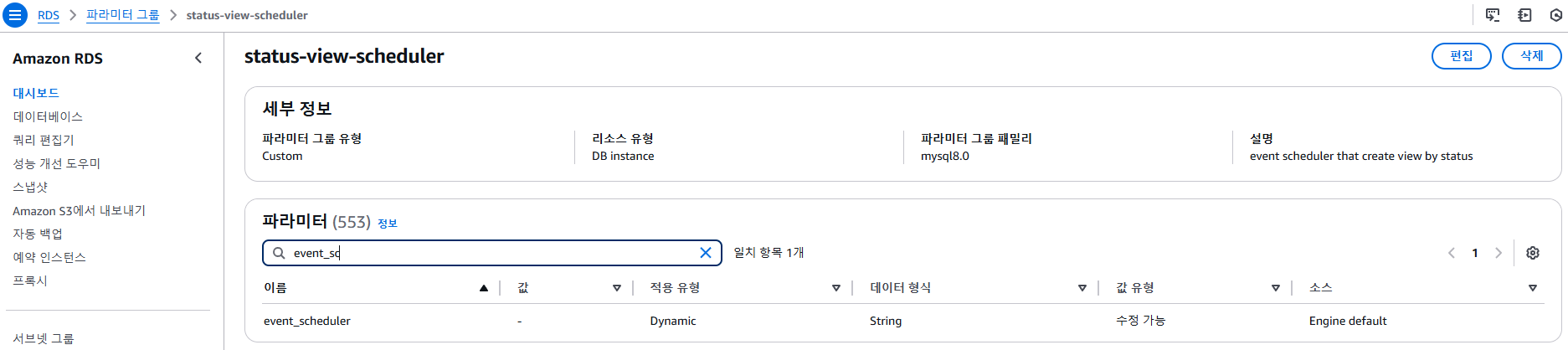Open 데이터베이스 in the sidebar
This screenshot has width=1568, height=350.
48,116
